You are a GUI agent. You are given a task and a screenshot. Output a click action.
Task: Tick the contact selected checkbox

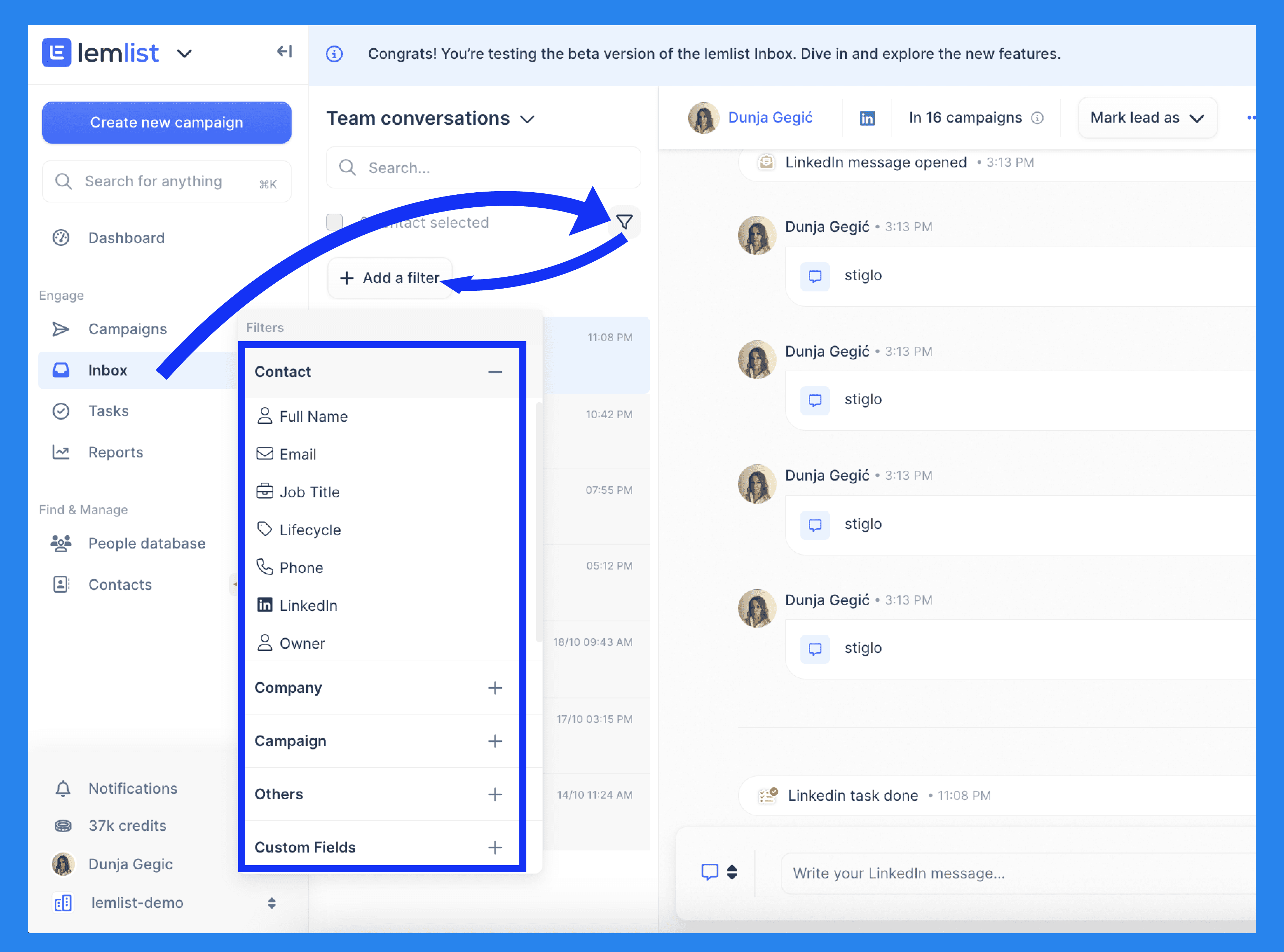point(334,222)
